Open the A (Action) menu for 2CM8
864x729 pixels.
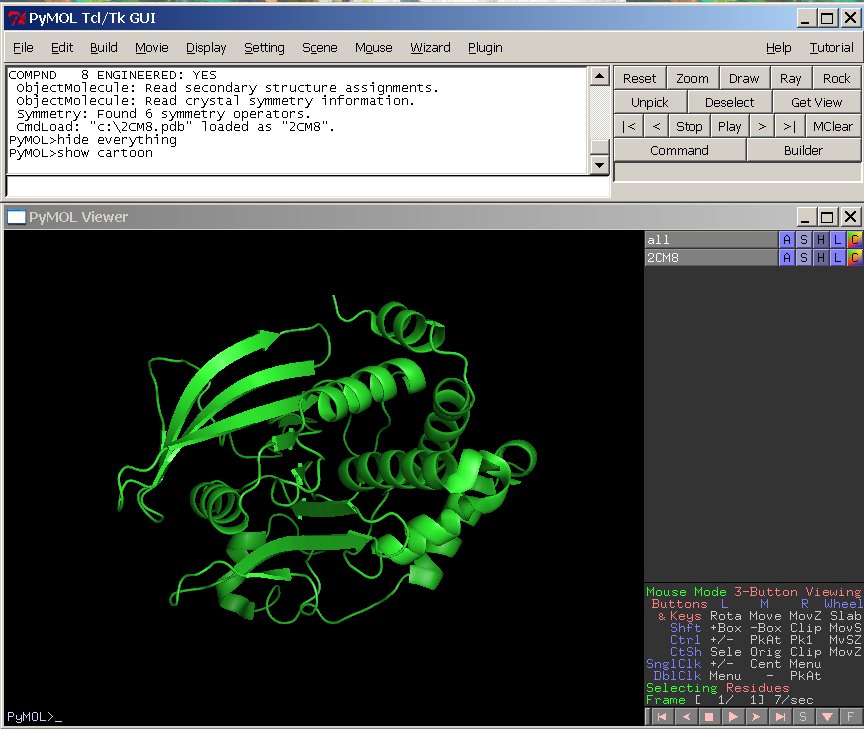pos(786,257)
